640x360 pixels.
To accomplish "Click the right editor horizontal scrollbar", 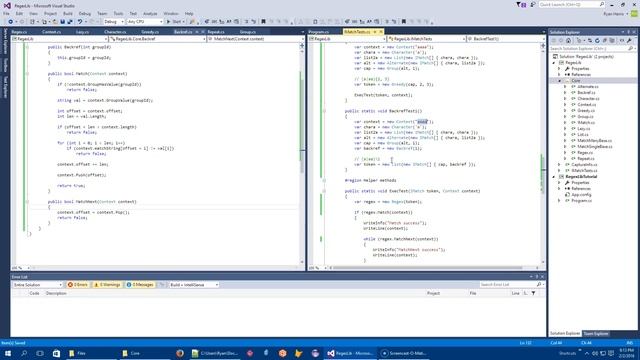I will (427, 268).
